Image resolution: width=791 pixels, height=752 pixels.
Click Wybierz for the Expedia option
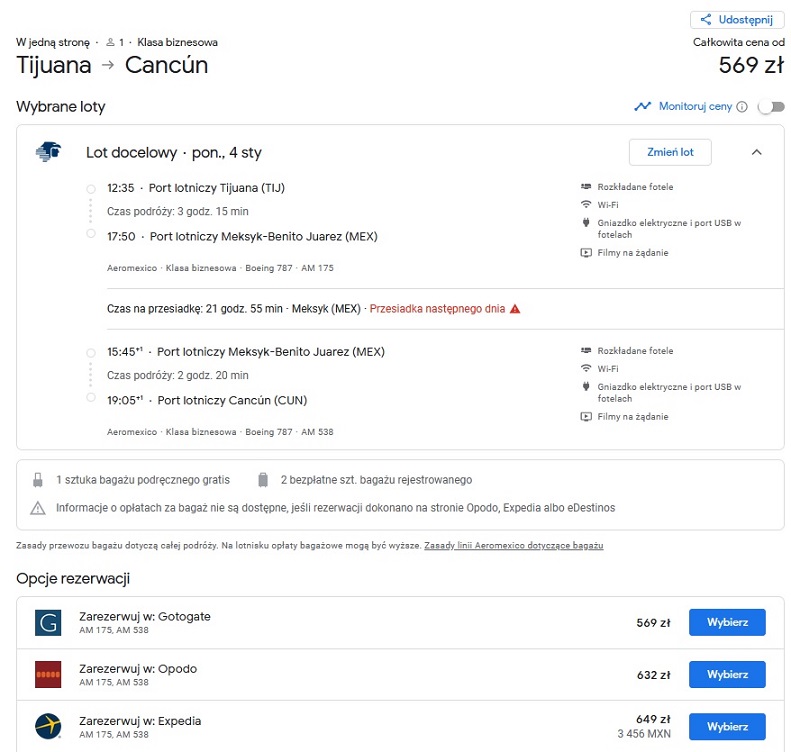[727, 727]
